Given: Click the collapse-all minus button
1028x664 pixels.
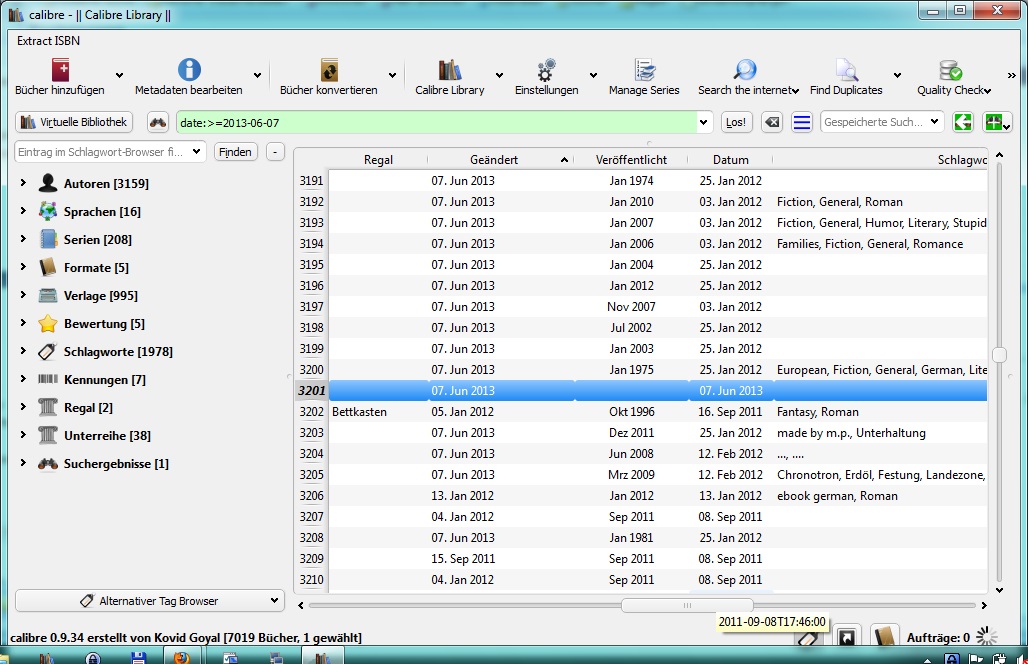Looking at the screenshot, I should pyautogui.click(x=275, y=151).
